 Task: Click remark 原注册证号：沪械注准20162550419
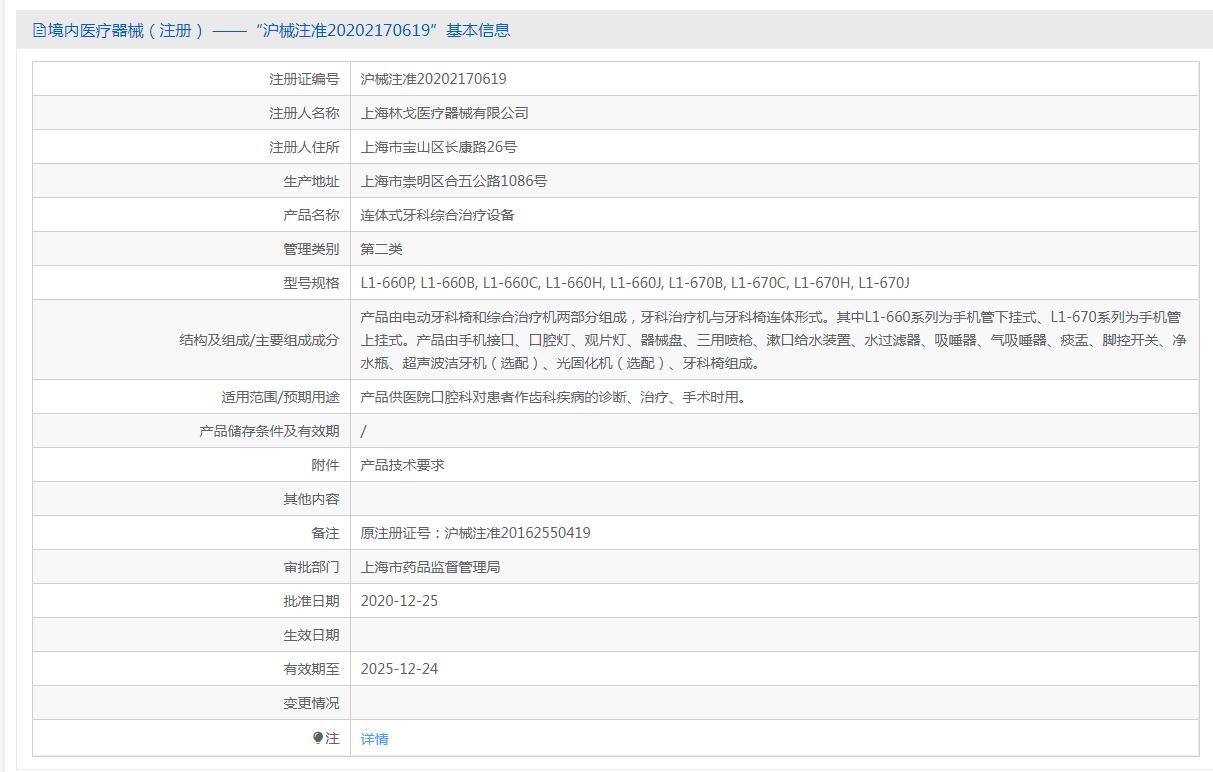[x=475, y=533]
